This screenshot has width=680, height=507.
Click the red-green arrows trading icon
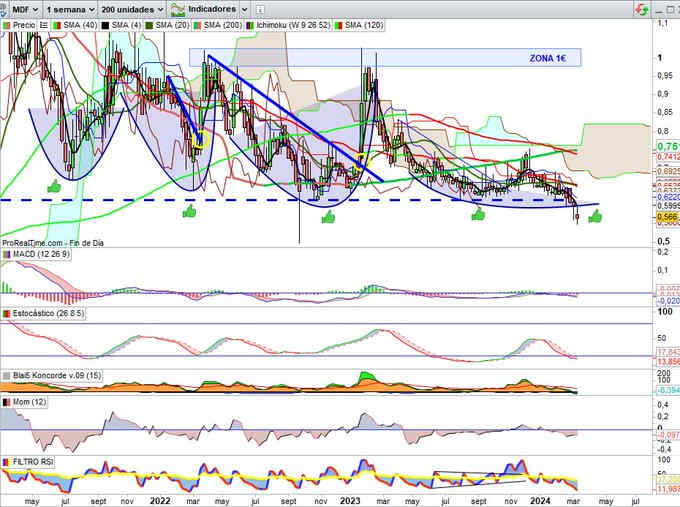tap(641, 9)
